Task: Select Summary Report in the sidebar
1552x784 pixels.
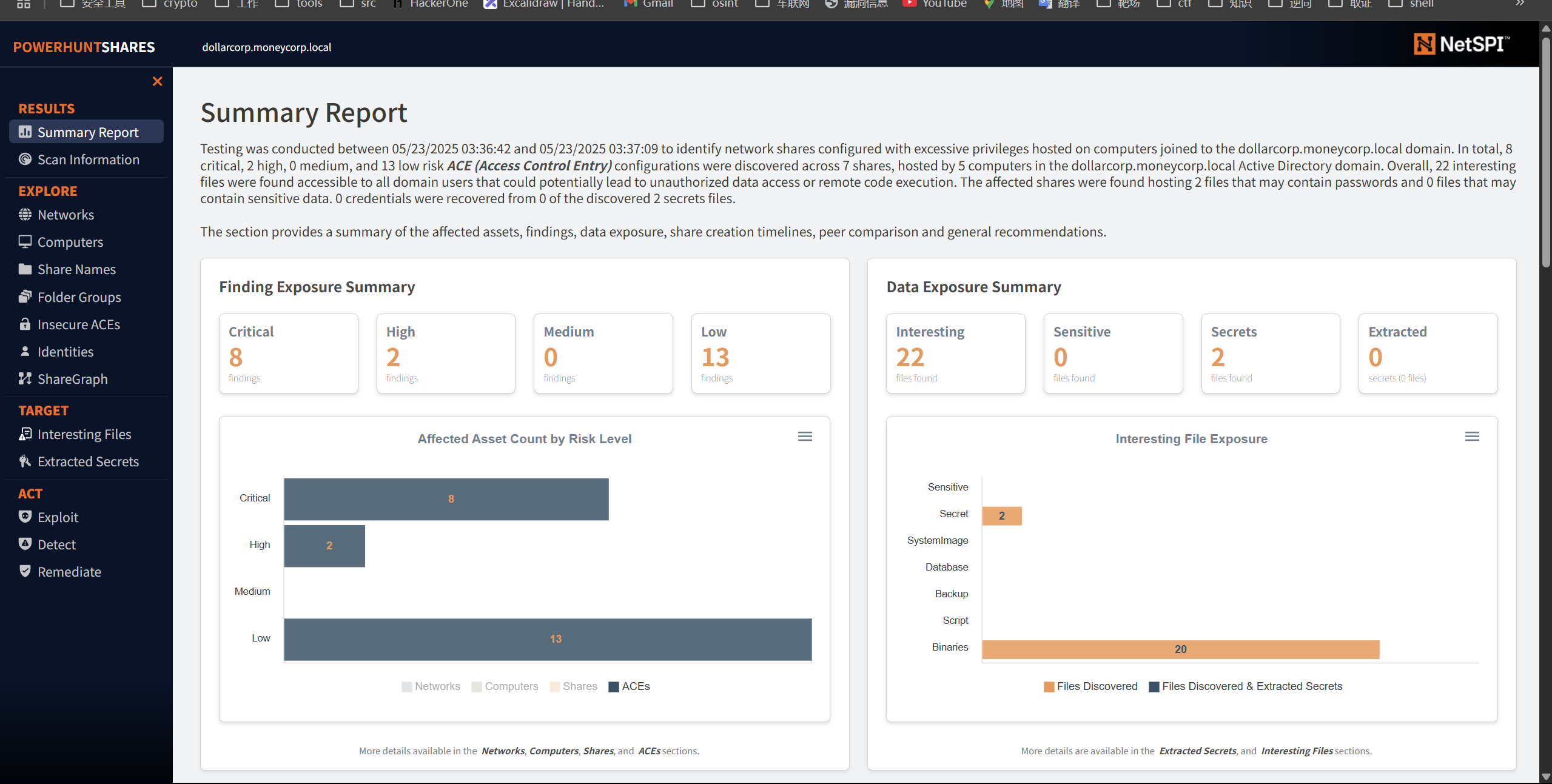Action: tap(87, 132)
